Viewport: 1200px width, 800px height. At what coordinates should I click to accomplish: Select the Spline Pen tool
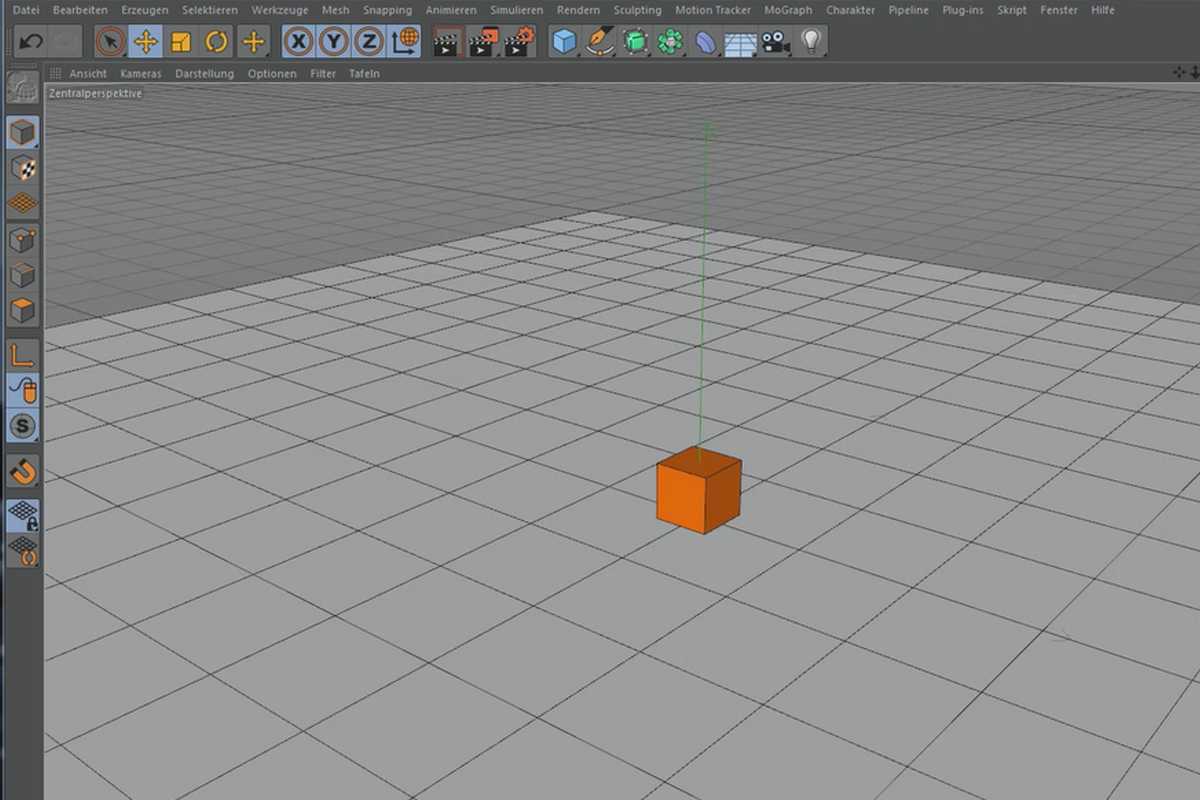click(x=600, y=42)
